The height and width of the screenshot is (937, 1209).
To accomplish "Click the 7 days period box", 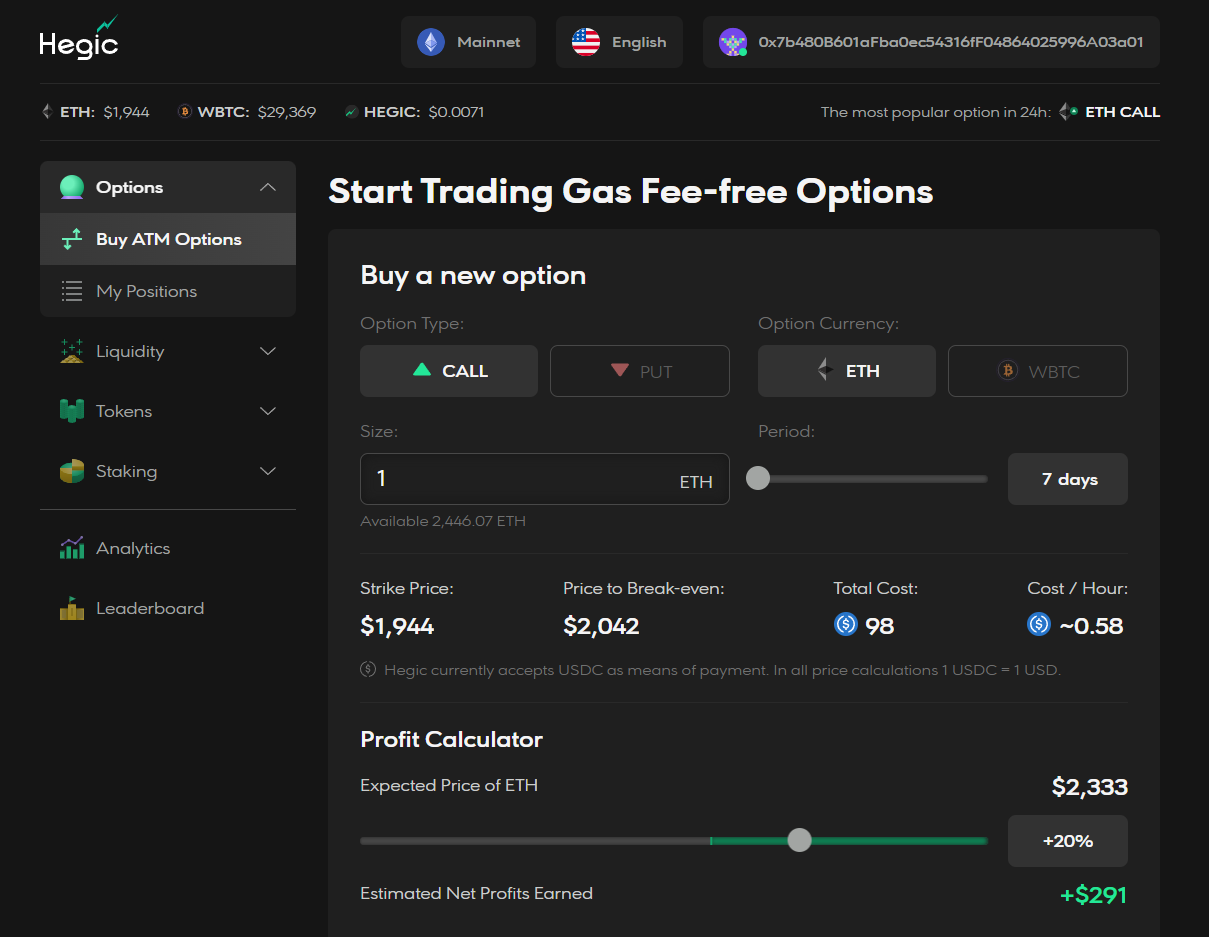I will pos(1068,479).
